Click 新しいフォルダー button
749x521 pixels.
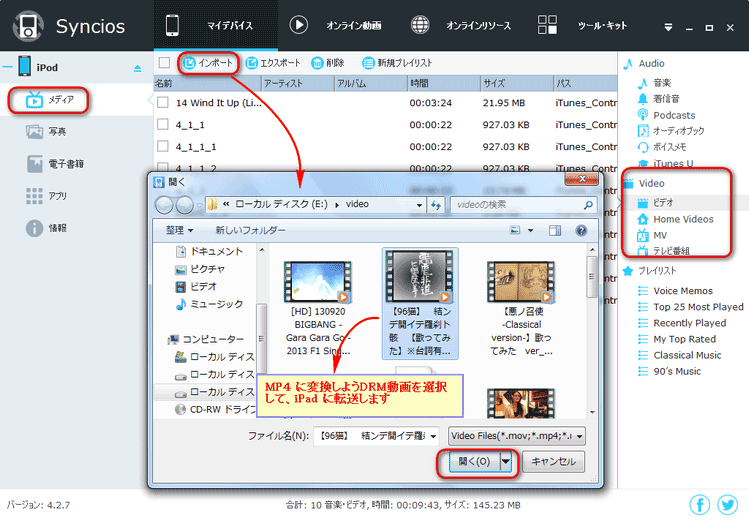tap(250, 230)
